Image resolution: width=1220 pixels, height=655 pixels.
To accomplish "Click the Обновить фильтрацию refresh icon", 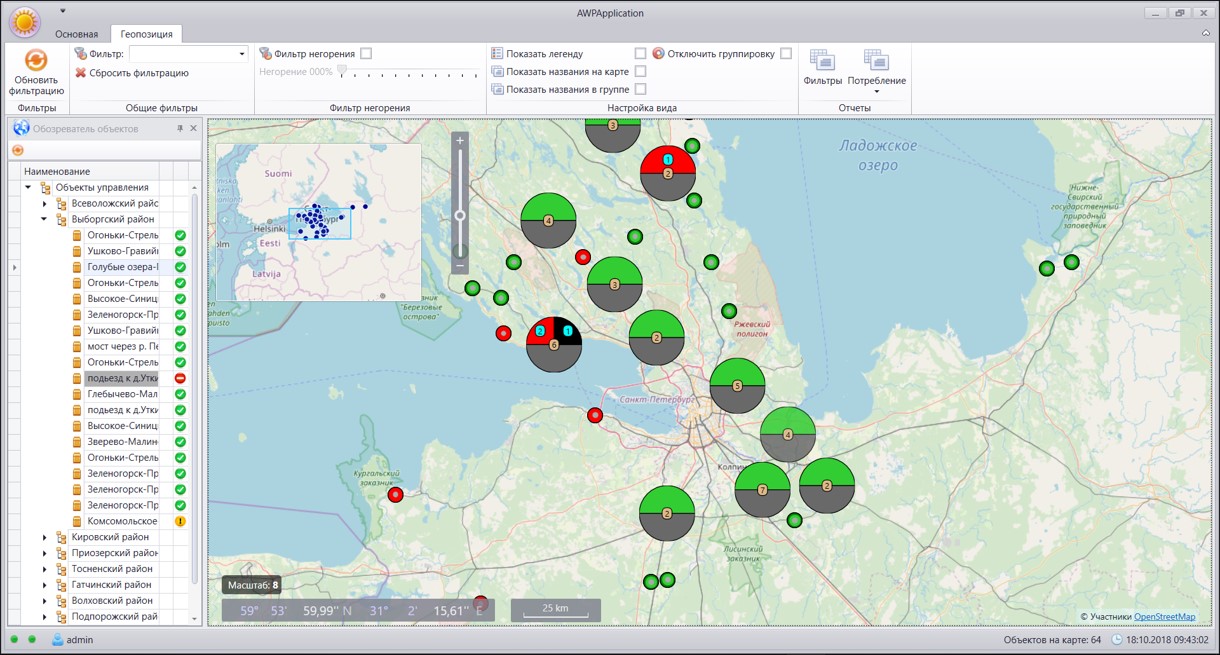I will pos(36,60).
